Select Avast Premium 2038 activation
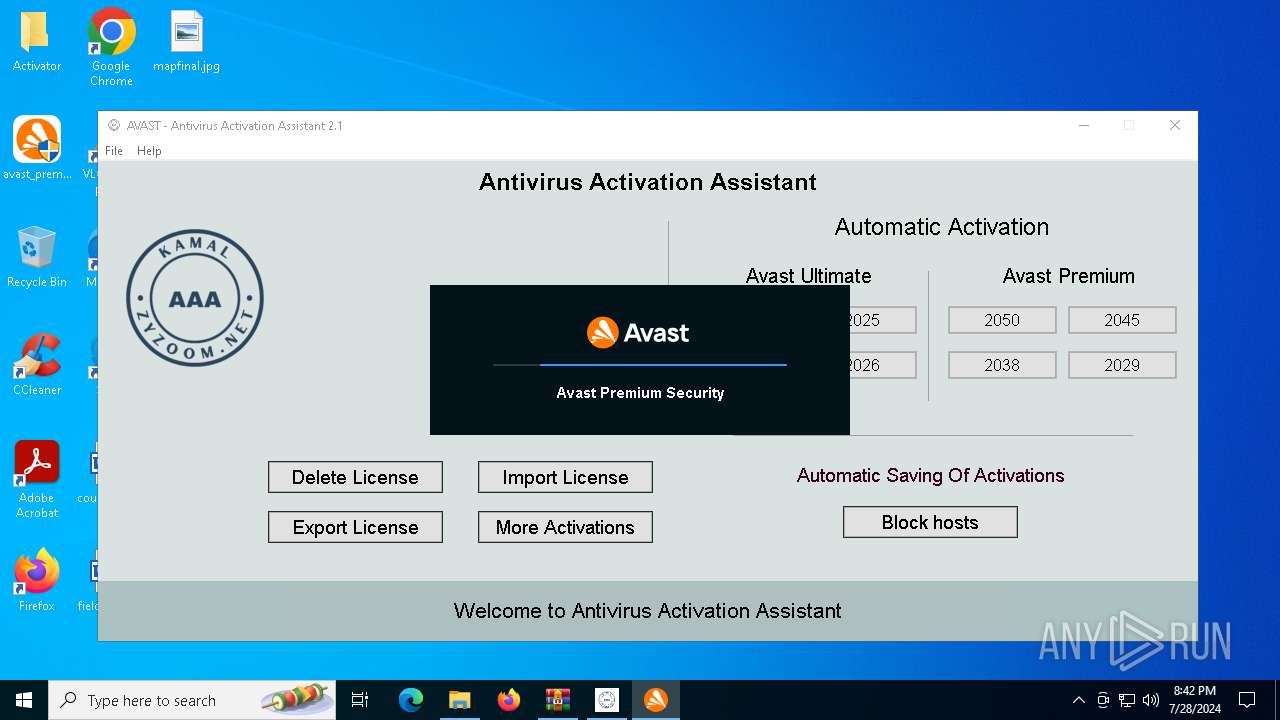The image size is (1280, 720). [1002, 365]
